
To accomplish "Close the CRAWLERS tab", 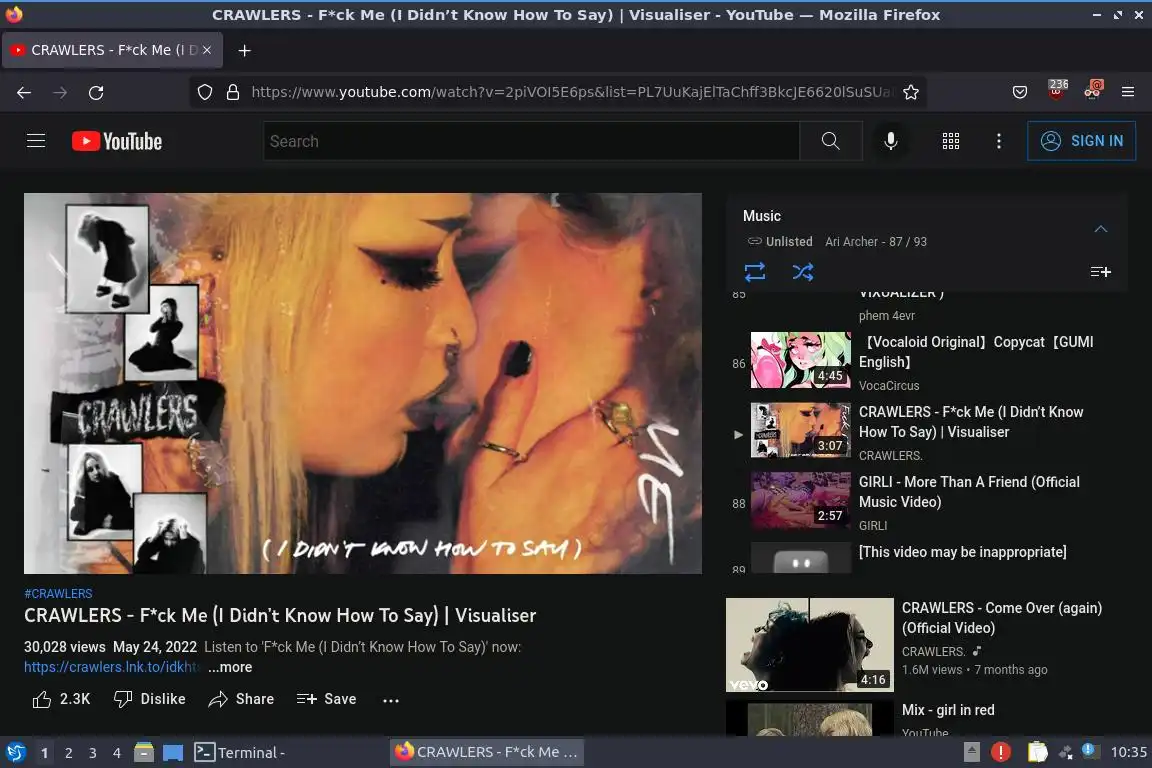I will point(207,50).
